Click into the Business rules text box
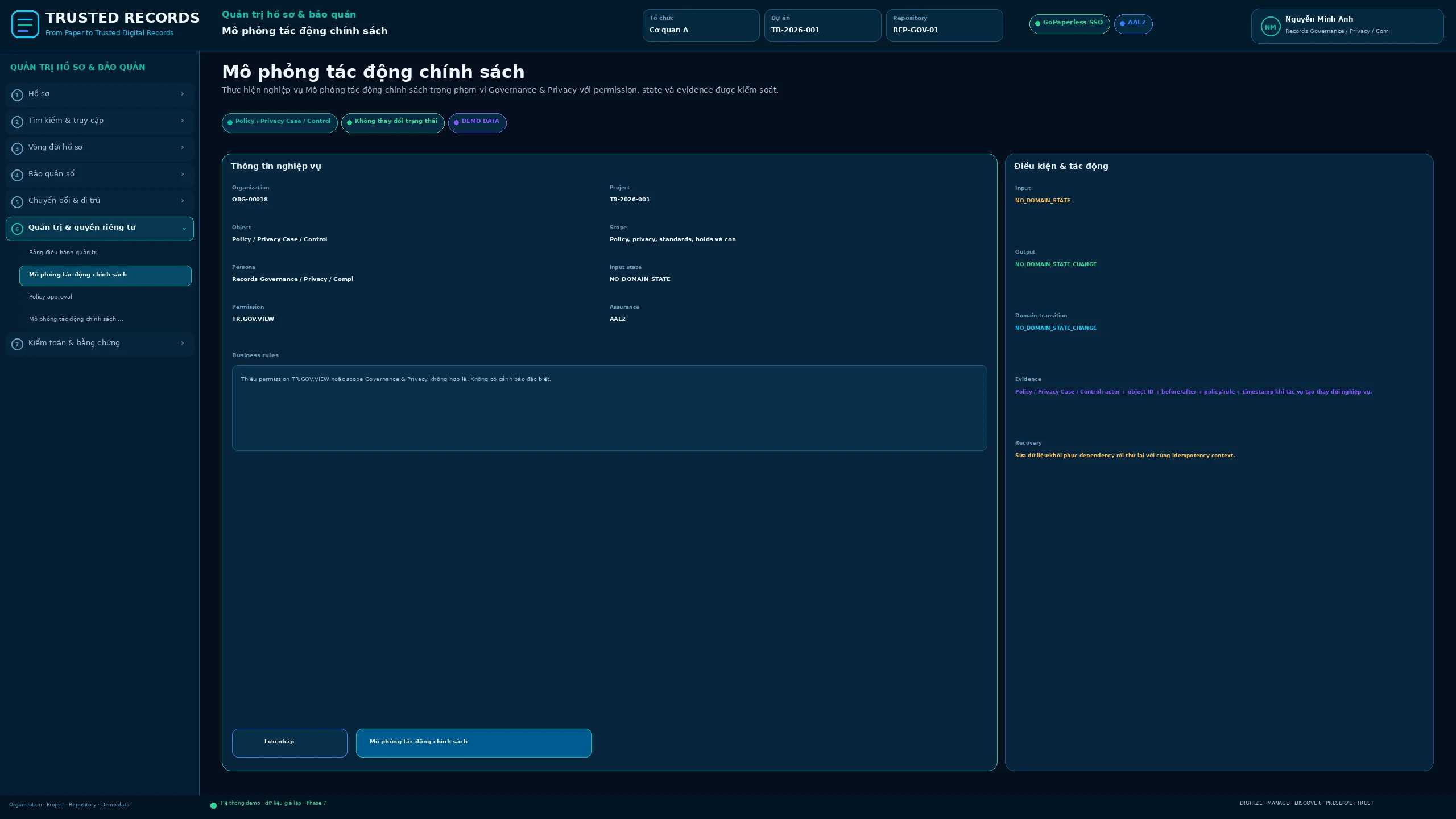This screenshot has width=1456, height=819. (x=609, y=408)
